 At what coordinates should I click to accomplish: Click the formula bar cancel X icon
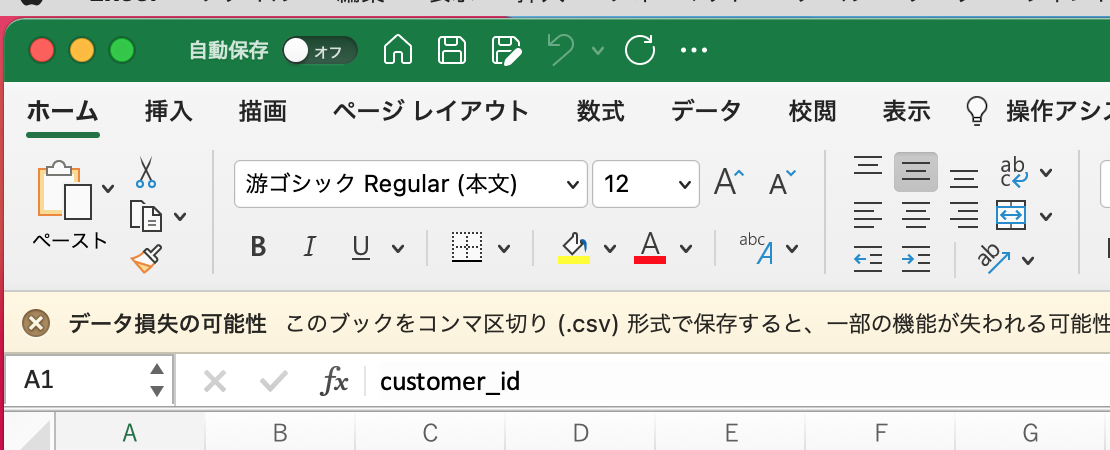pyautogui.click(x=214, y=382)
